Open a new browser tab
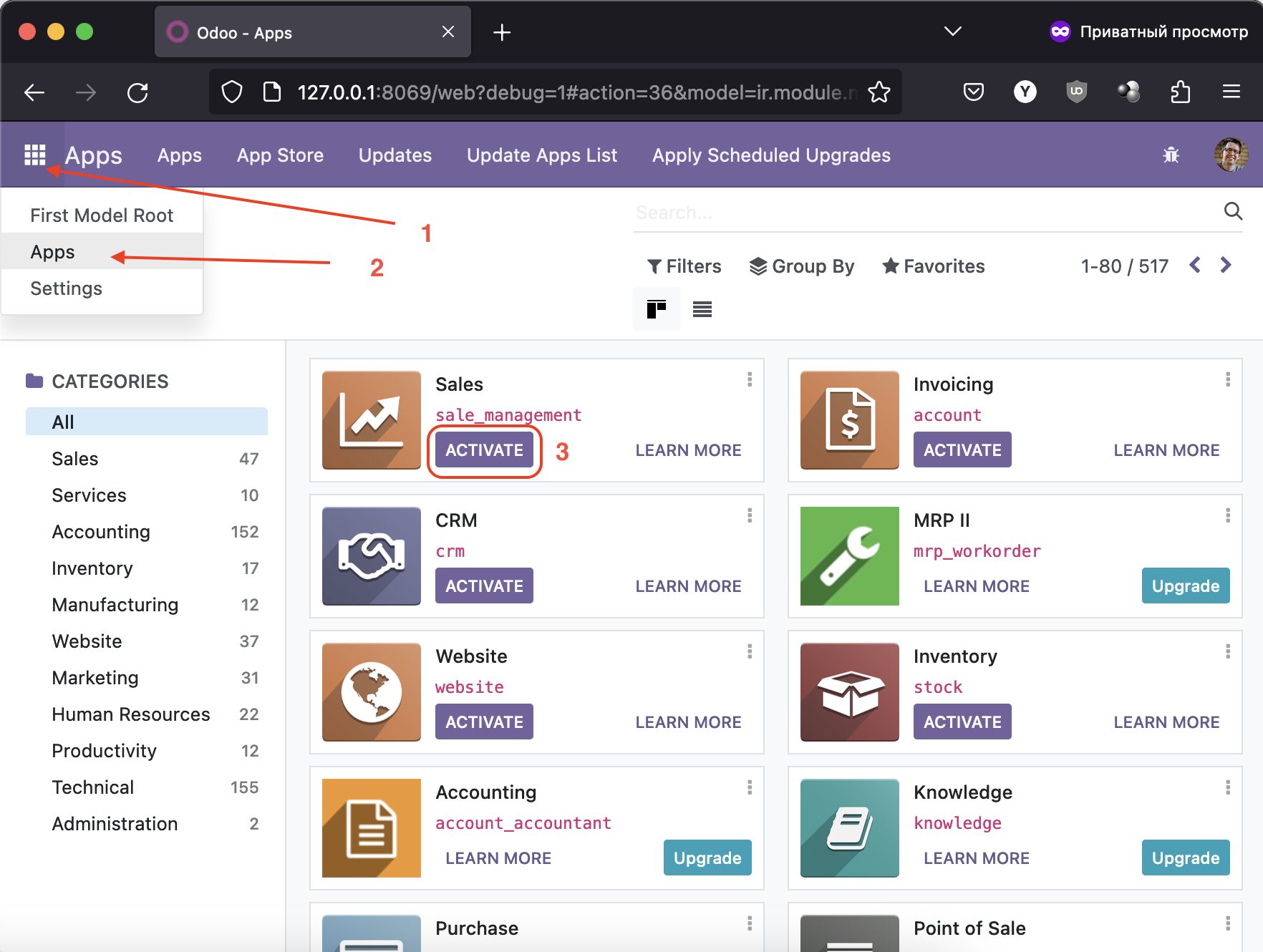This screenshot has height=952, width=1263. (x=502, y=32)
